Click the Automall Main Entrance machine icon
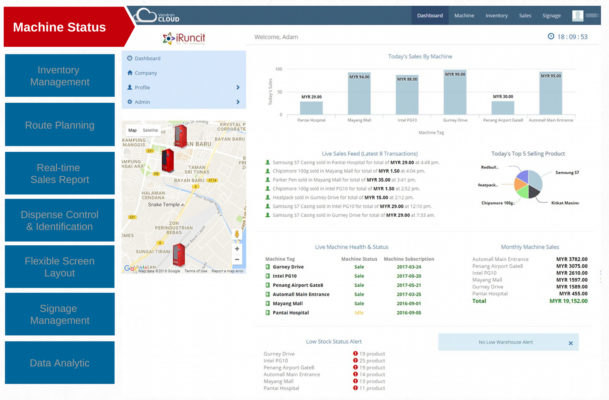Image resolution: width=609 pixels, height=400 pixels. [268, 294]
